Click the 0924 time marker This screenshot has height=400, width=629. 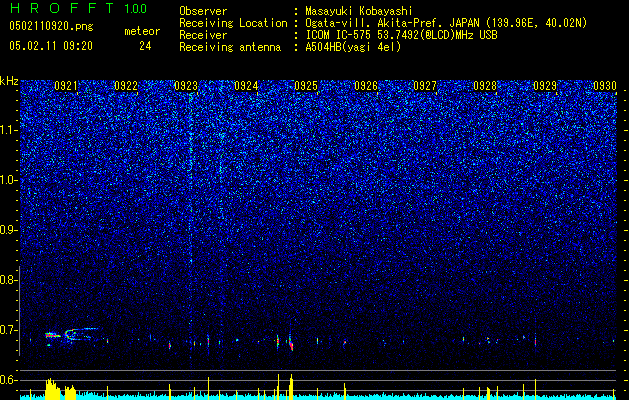(246, 86)
